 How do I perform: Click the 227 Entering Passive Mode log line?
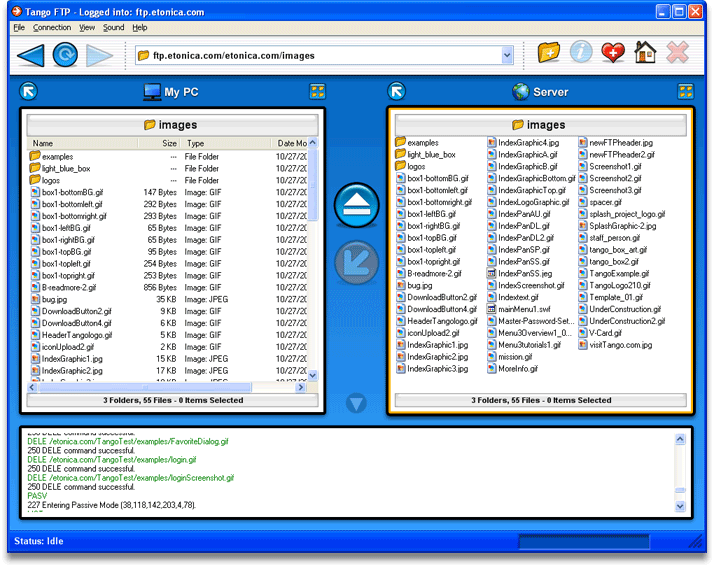(x=112, y=505)
